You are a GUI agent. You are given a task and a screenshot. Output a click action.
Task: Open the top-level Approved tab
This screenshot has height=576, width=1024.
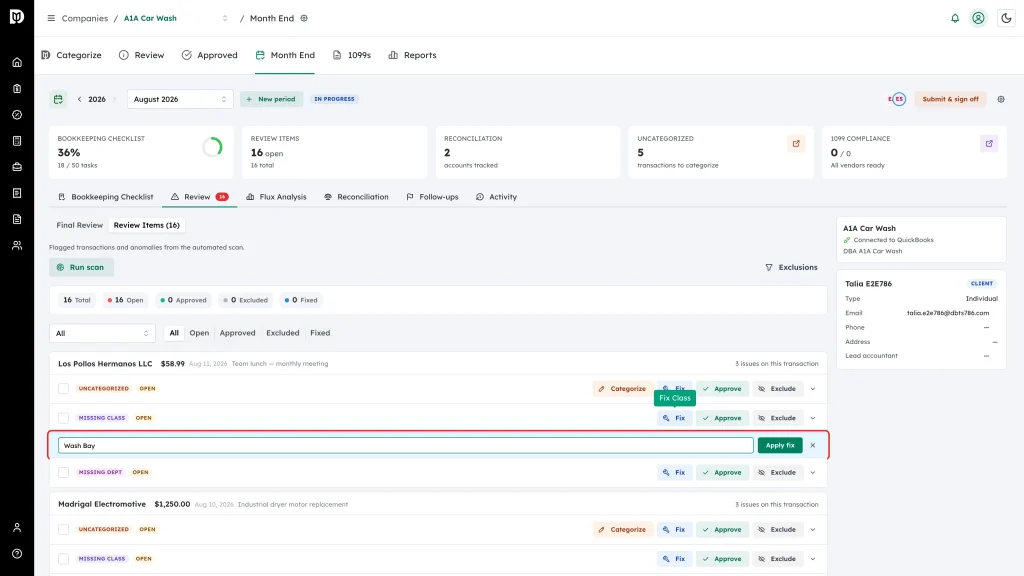pyautogui.click(x=210, y=55)
